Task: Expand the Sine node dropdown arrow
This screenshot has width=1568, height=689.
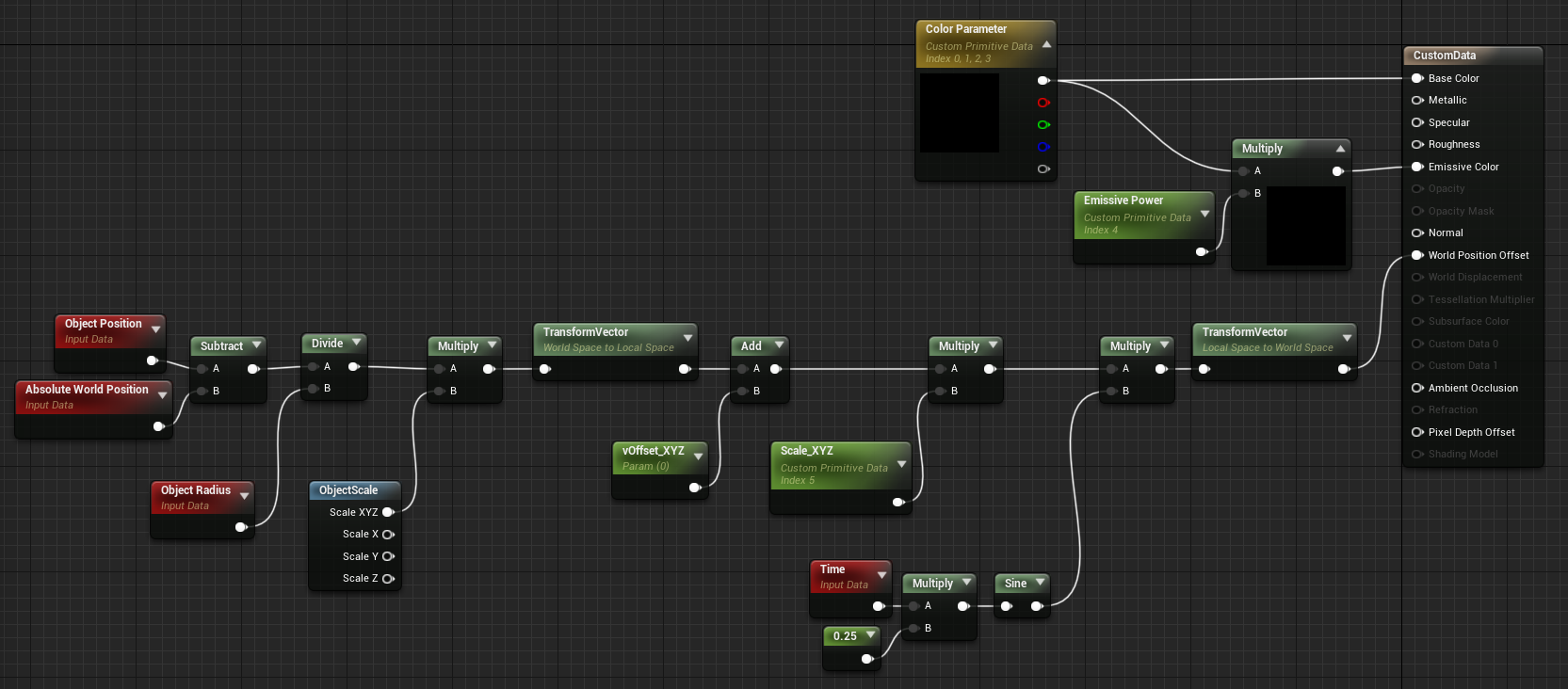Action: 1040,583
